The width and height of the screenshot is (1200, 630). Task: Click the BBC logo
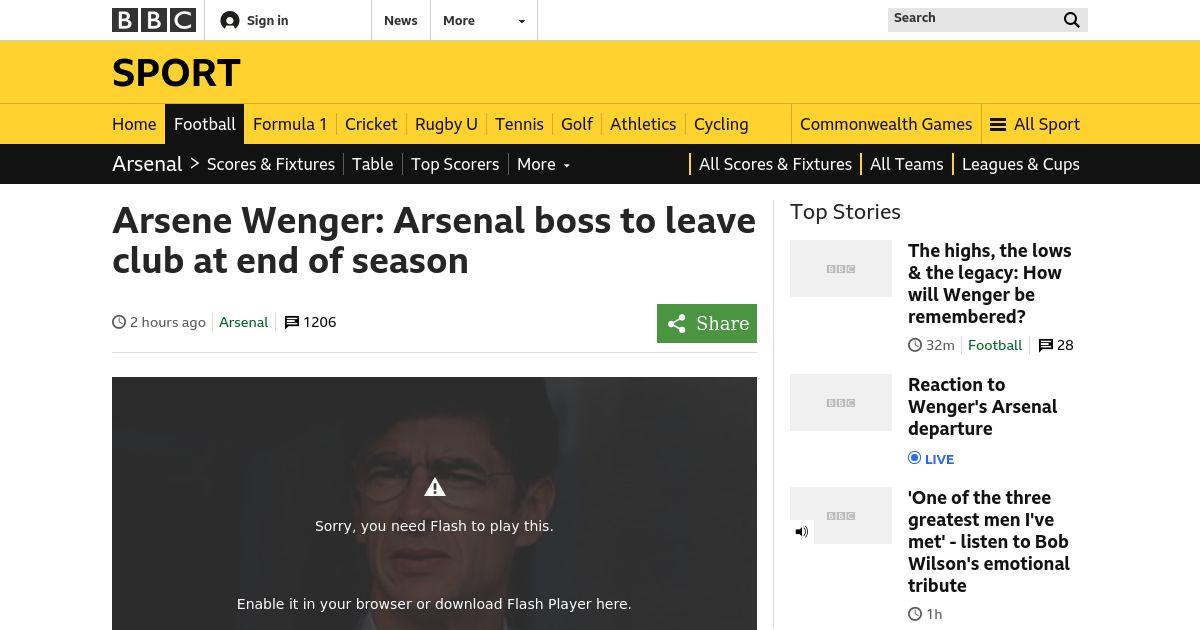coord(154,20)
